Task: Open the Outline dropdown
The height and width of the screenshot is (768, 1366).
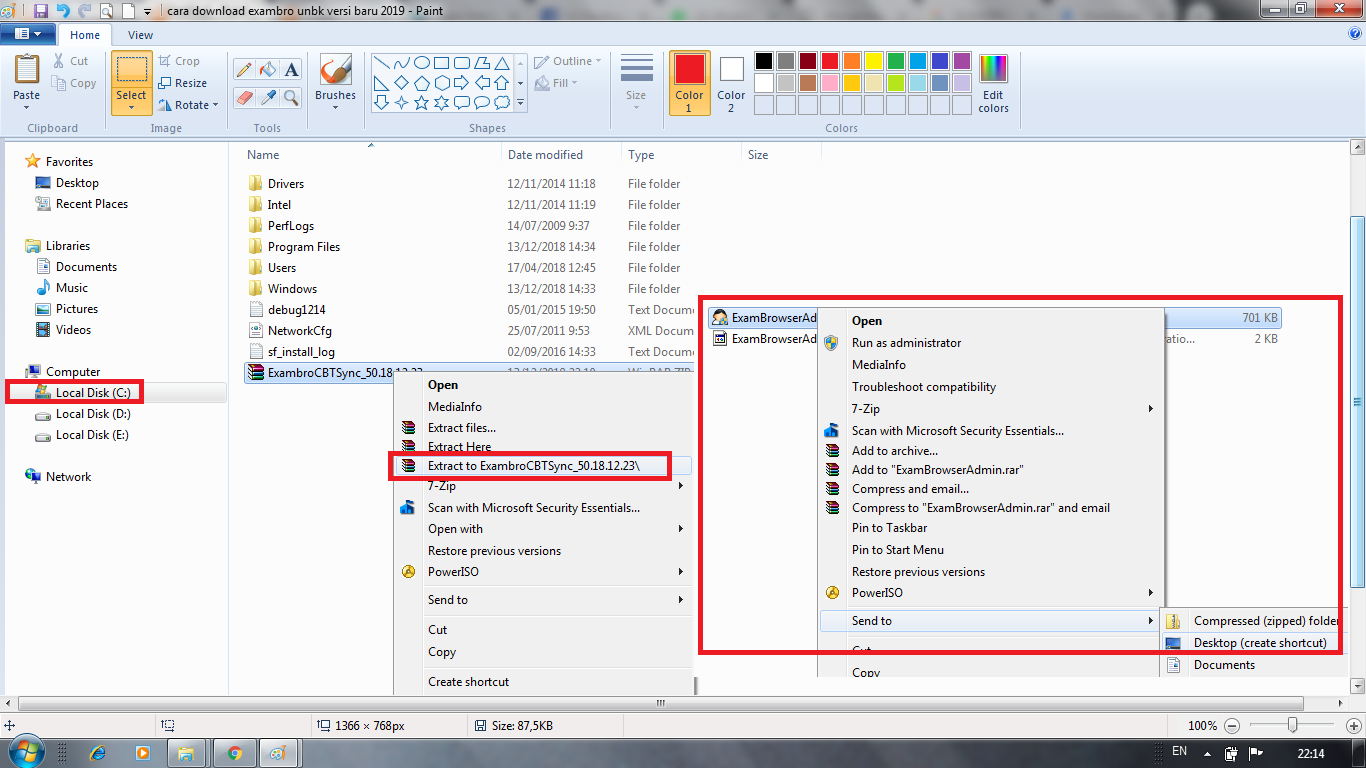Action: tap(566, 60)
